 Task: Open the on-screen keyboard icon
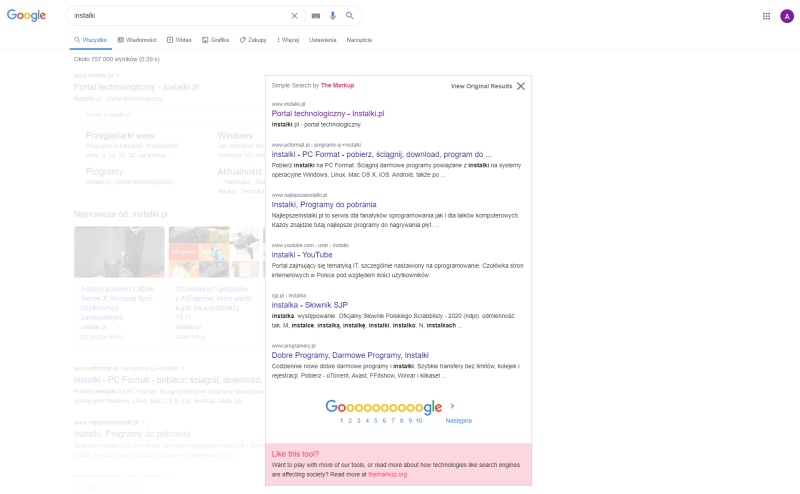[x=316, y=16]
